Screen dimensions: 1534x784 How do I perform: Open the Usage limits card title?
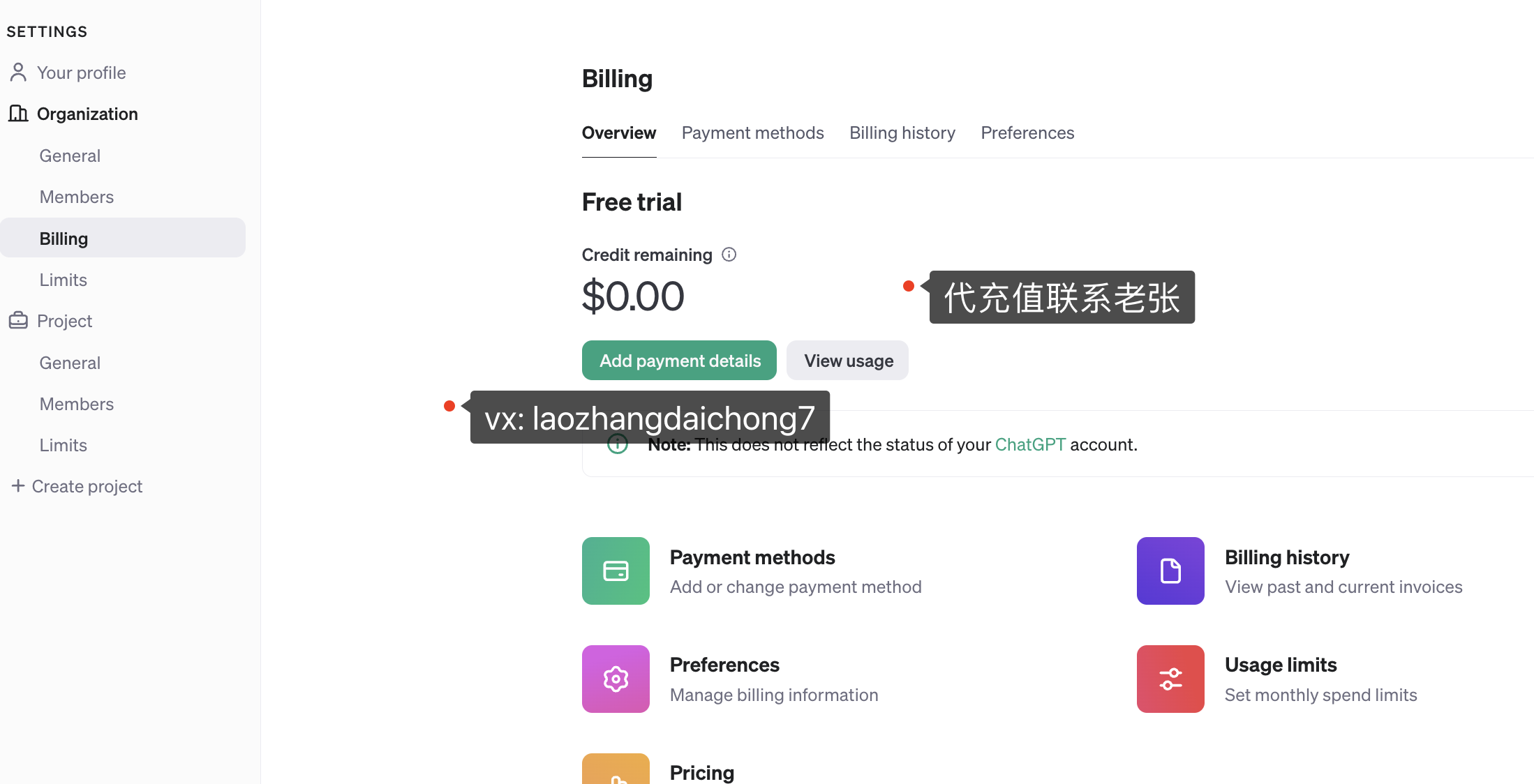click(1281, 665)
